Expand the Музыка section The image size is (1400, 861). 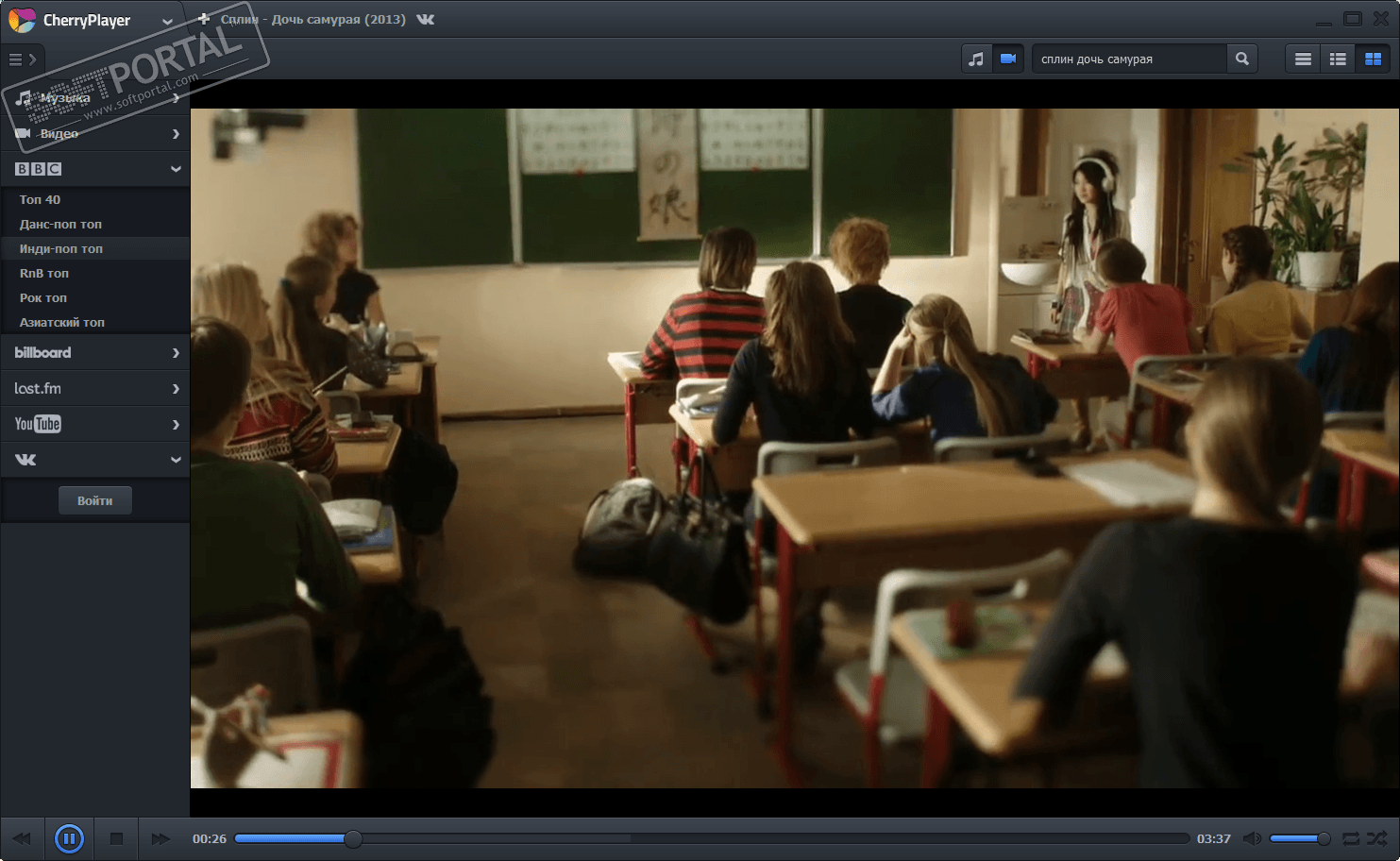pos(94,97)
